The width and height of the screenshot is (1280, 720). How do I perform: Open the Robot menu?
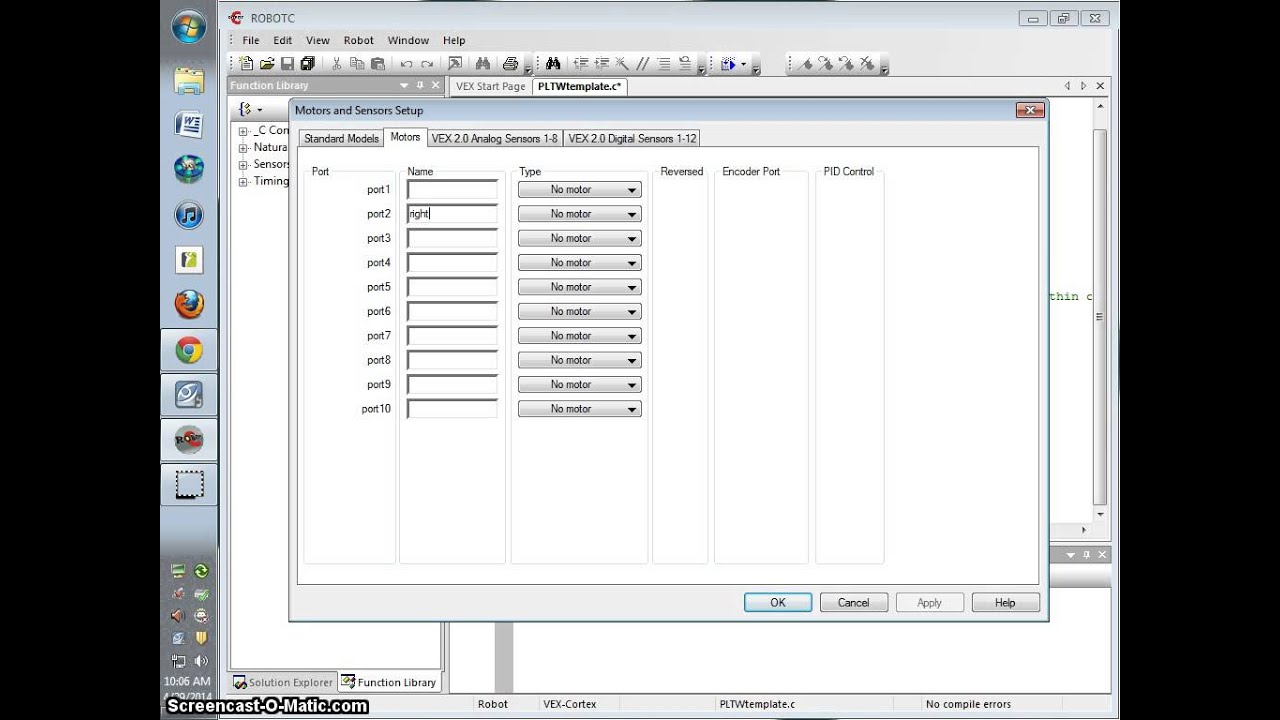click(x=359, y=41)
